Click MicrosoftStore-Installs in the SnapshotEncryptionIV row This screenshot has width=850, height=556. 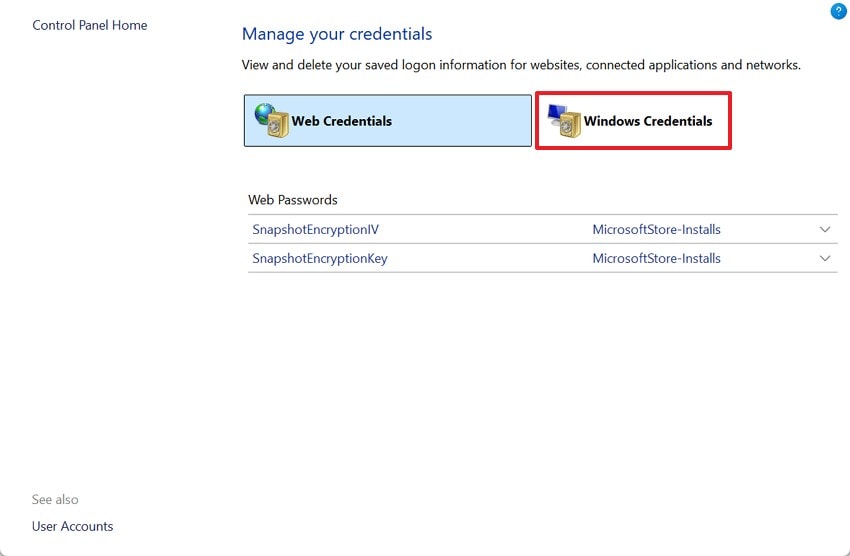click(x=656, y=229)
